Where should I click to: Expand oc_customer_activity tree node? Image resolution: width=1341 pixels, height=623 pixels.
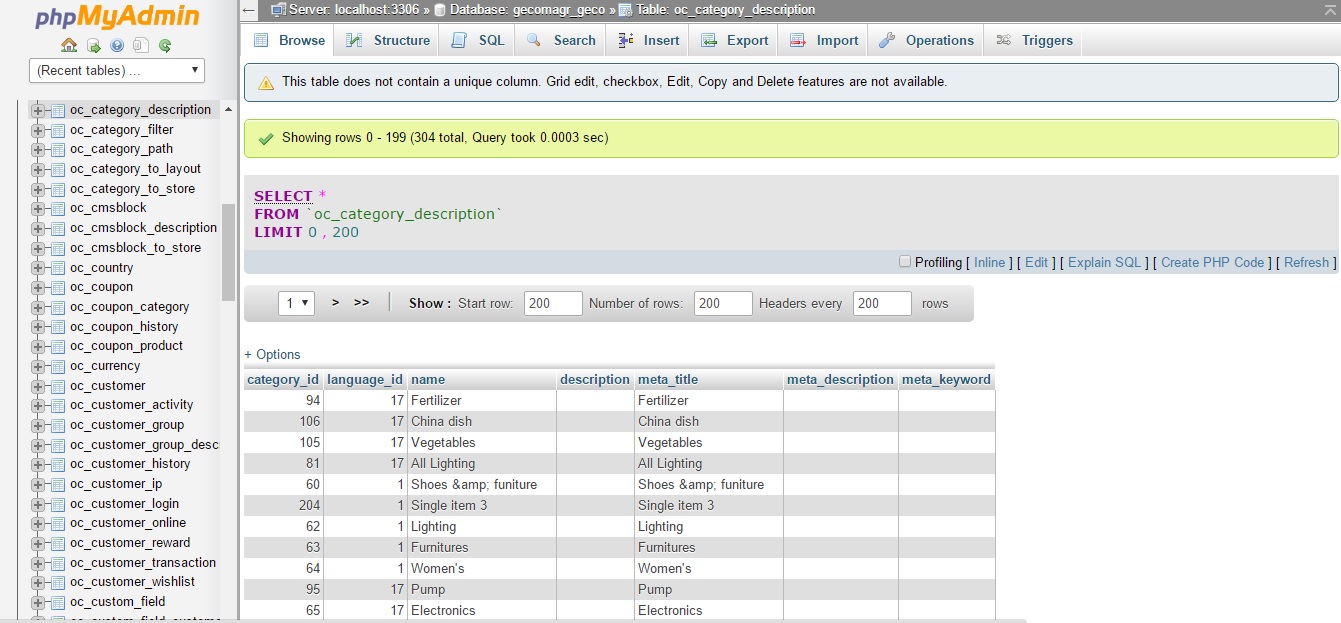point(38,405)
